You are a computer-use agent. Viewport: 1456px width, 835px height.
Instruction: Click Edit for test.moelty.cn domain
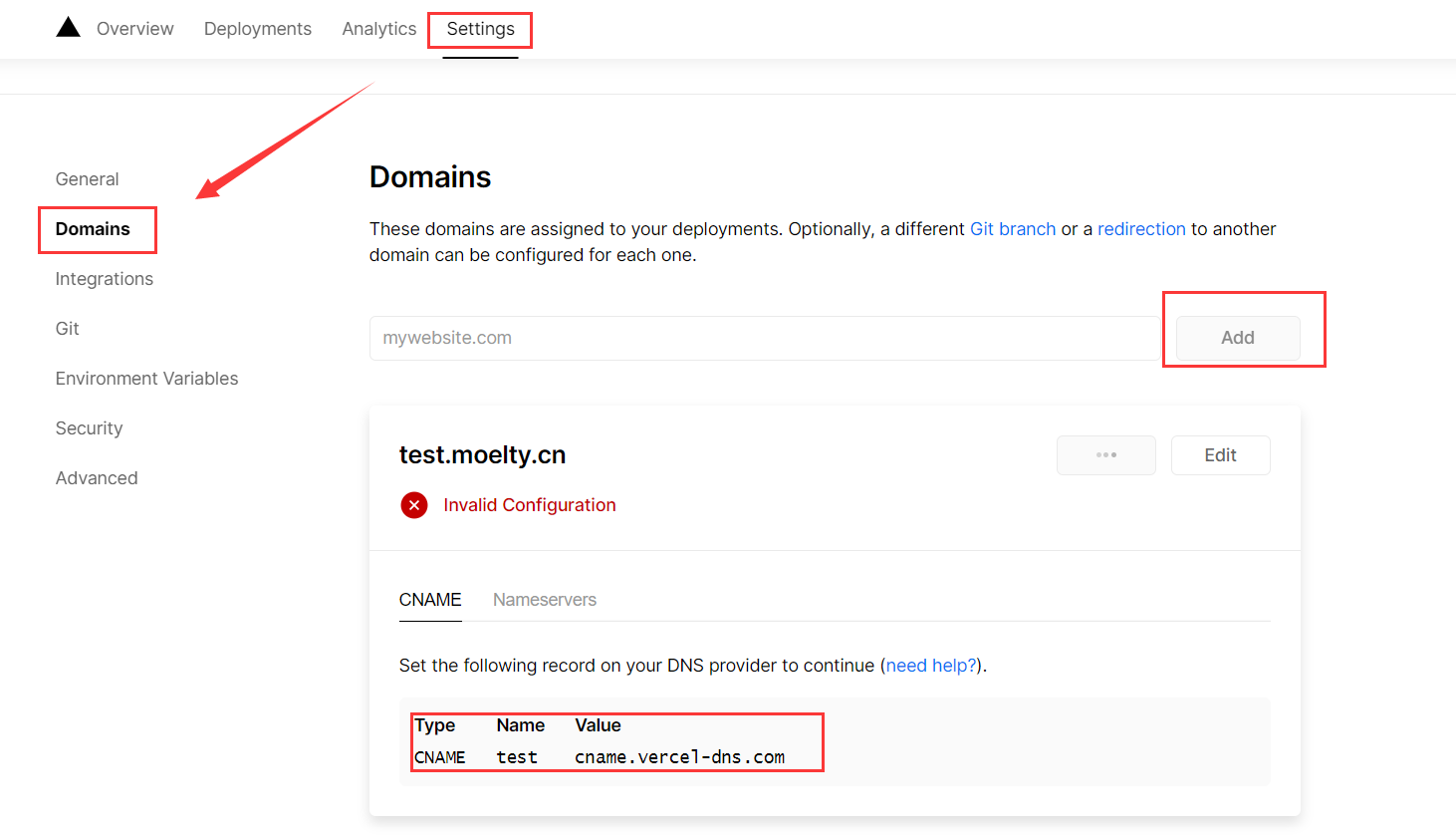click(x=1220, y=455)
